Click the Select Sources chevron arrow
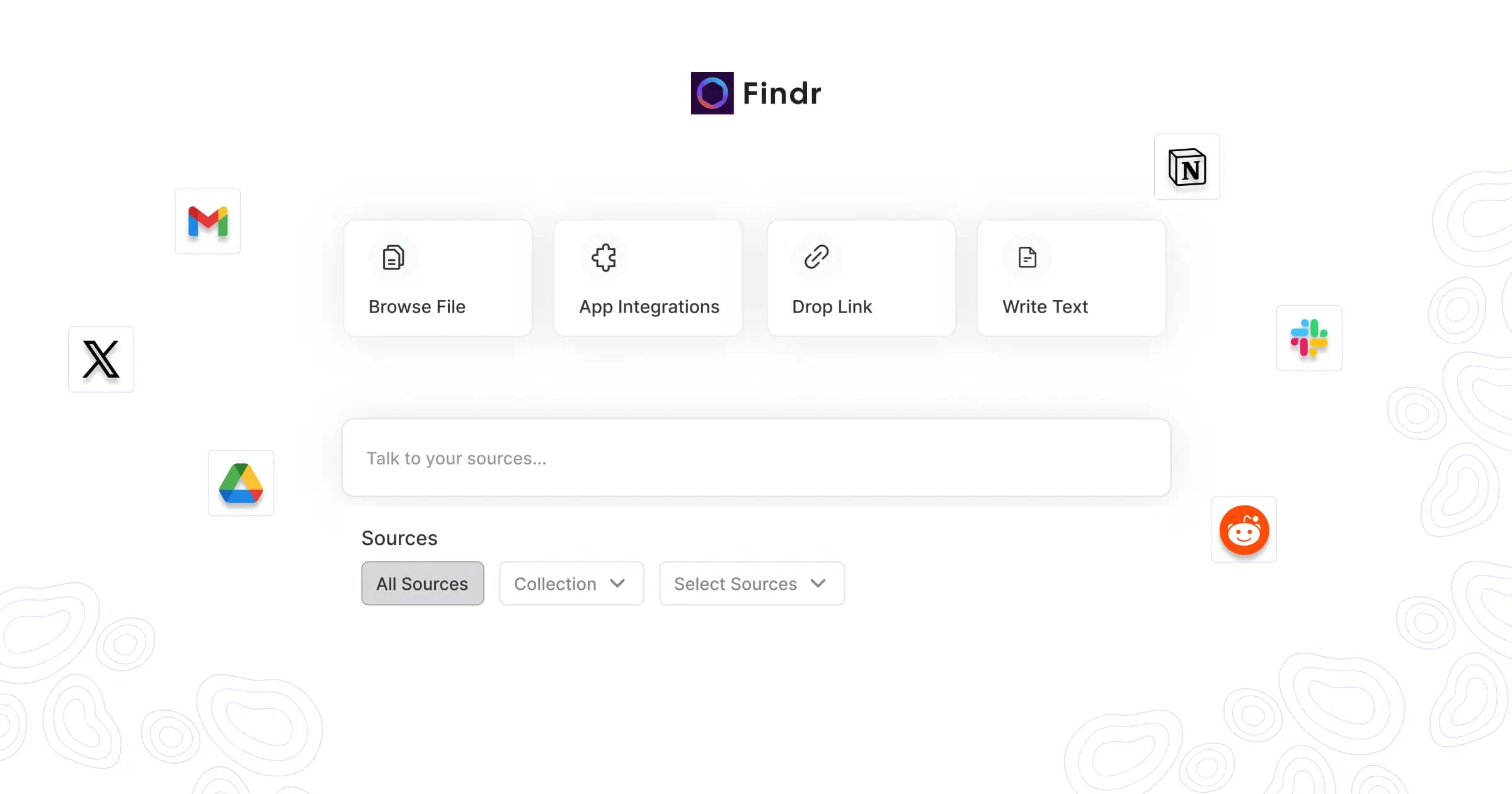 click(818, 584)
